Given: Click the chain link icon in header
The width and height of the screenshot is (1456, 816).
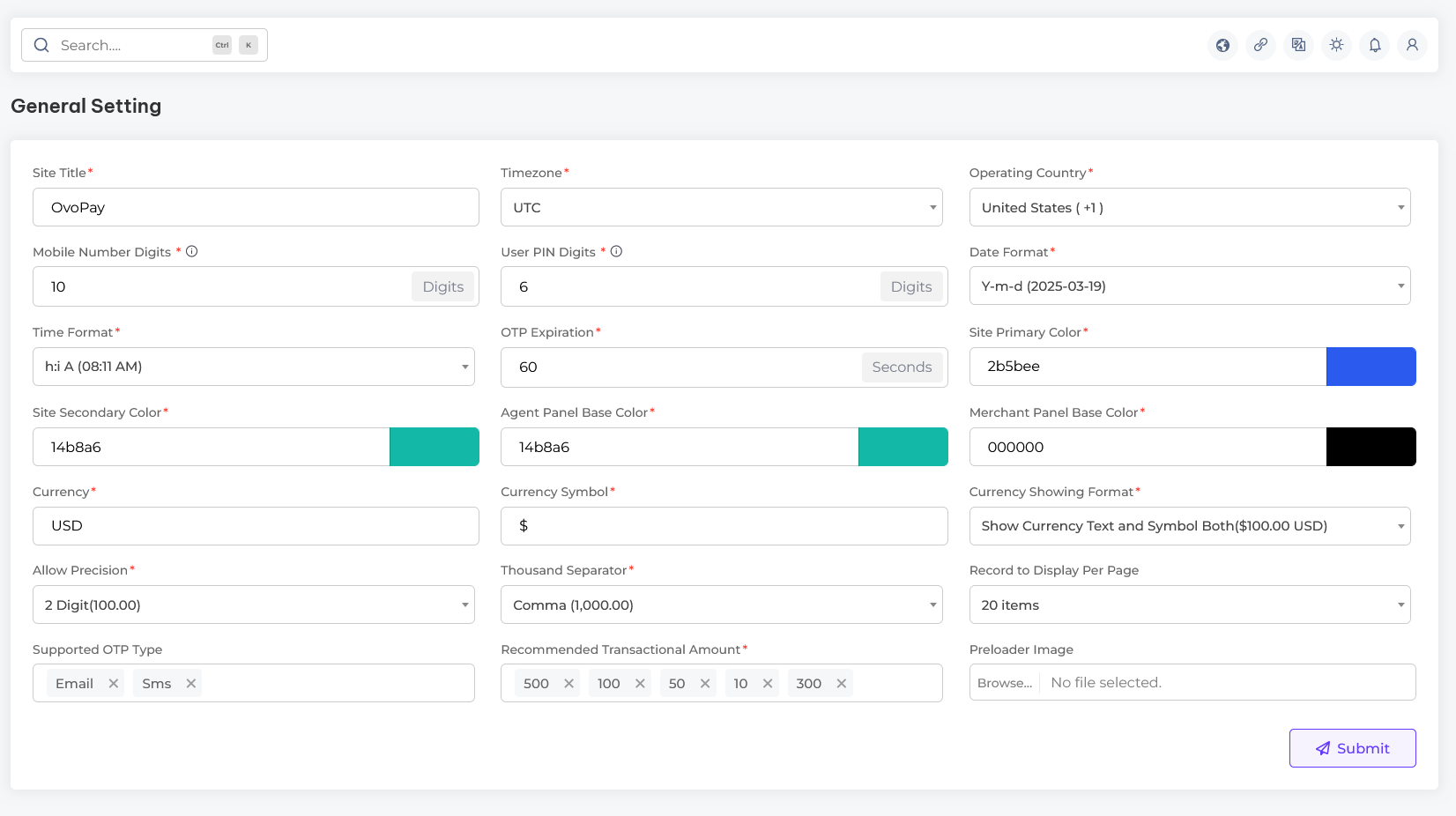Looking at the screenshot, I should click(1260, 45).
